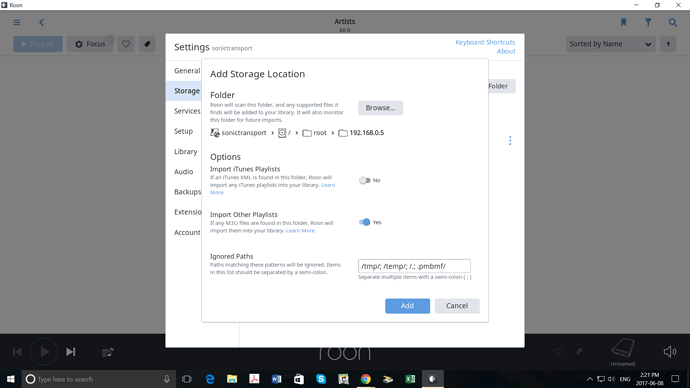This screenshot has height=388, width=690.
Task: Click Learn More under iTunes Playlists
Action: (x=328, y=185)
